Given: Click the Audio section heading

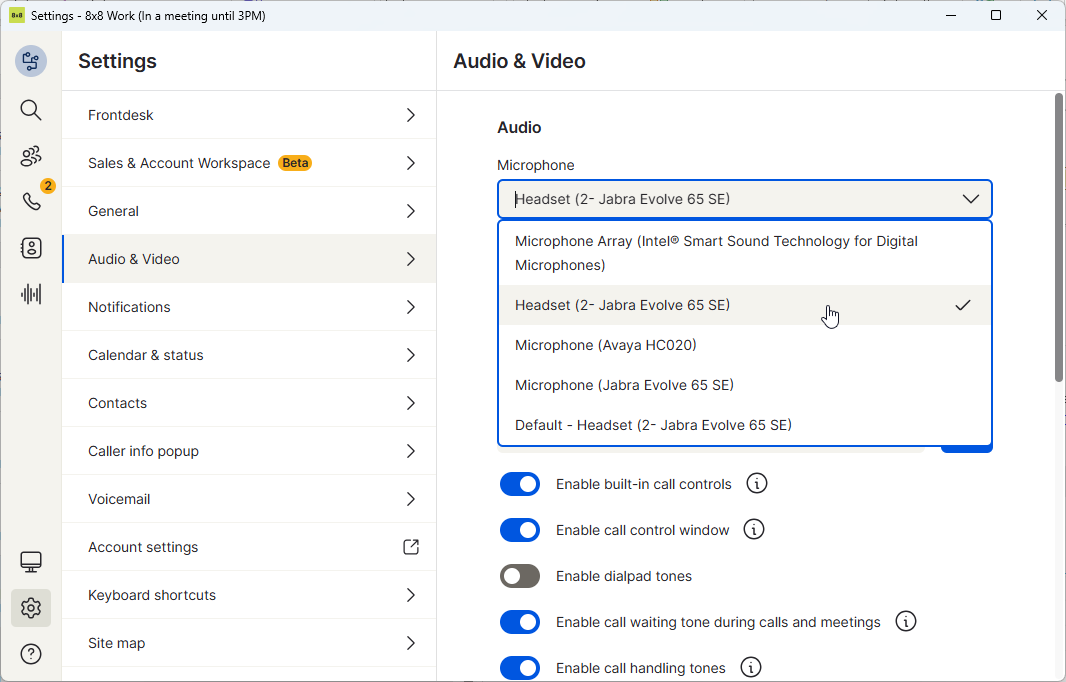Looking at the screenshot, I should pyautogui.click(x=519, y=128).
